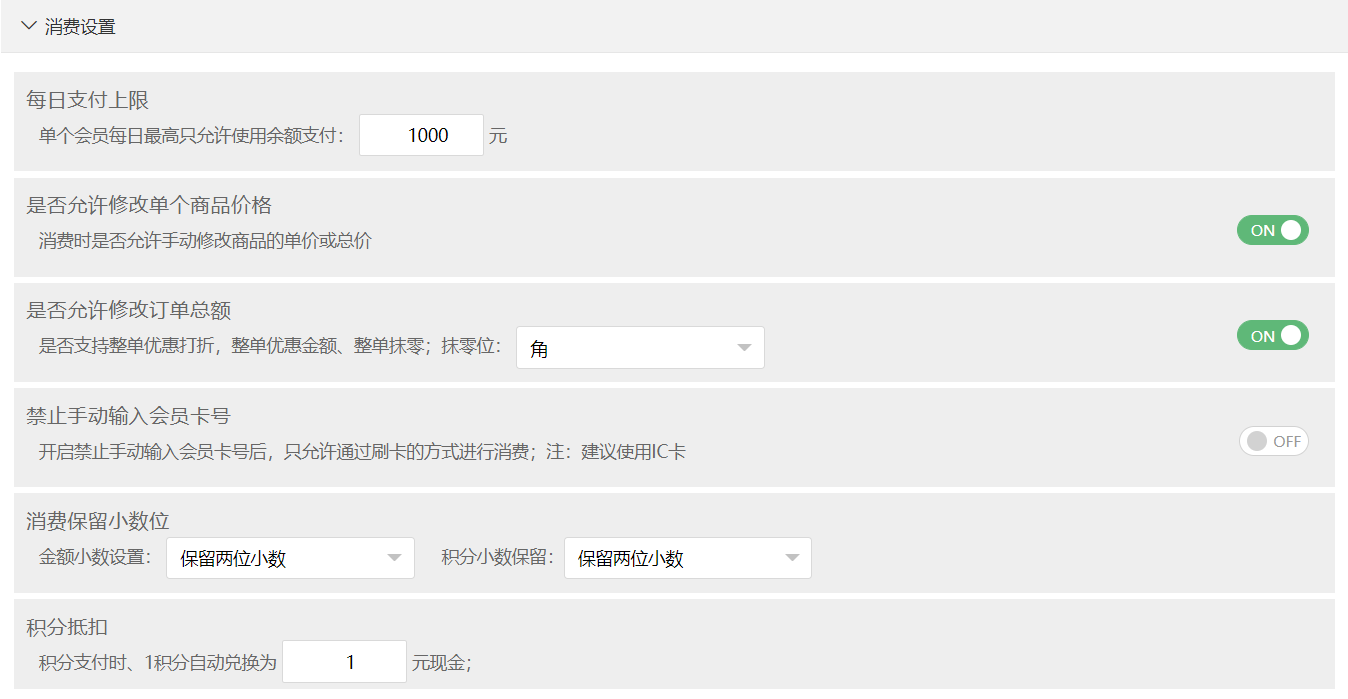Click the 禁止手动输入会员卡号 heading

[129, 416]
